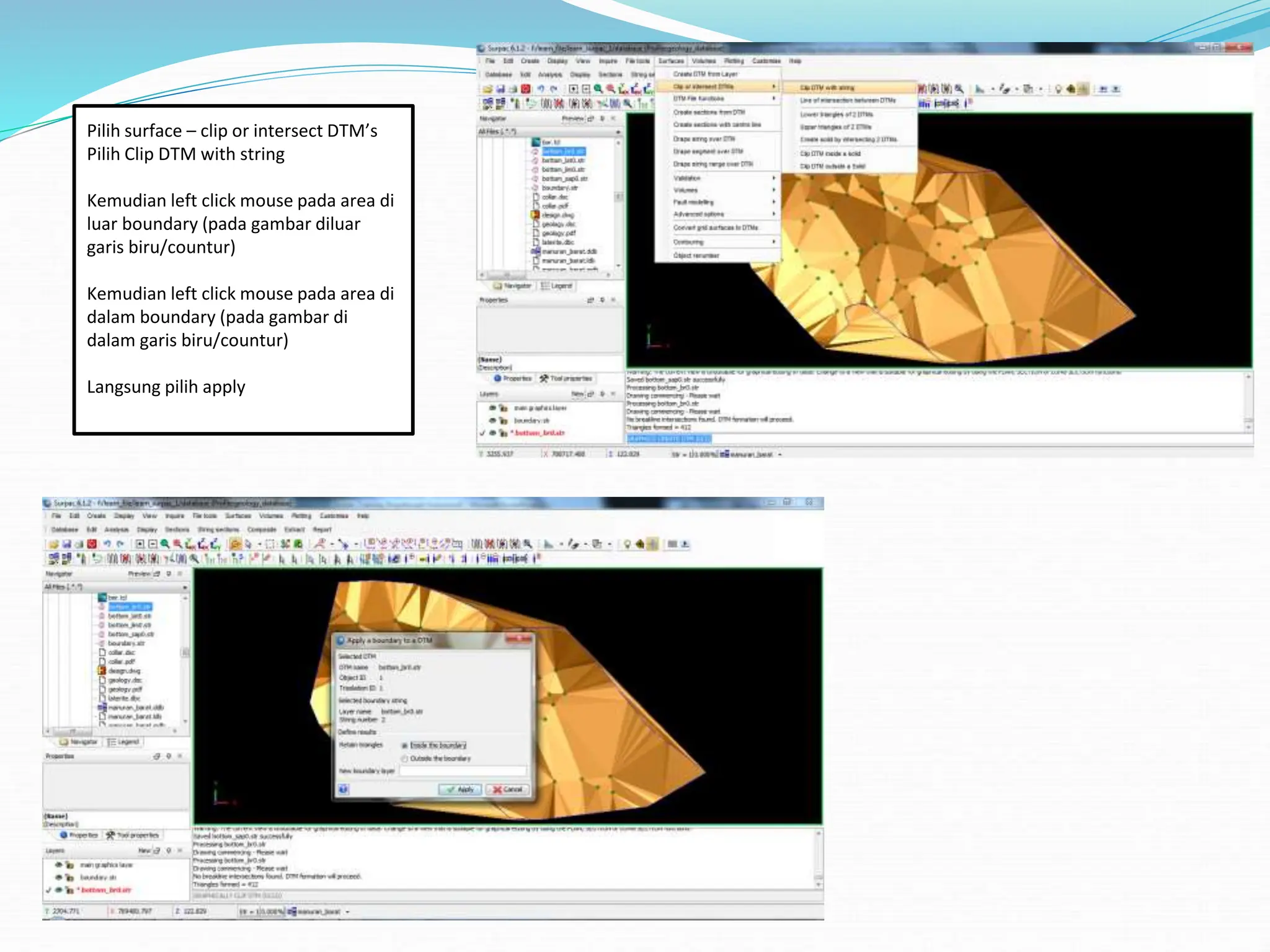Expand DTM File functions submenu
Screen dimensions: 1270x952
point(774,99)
